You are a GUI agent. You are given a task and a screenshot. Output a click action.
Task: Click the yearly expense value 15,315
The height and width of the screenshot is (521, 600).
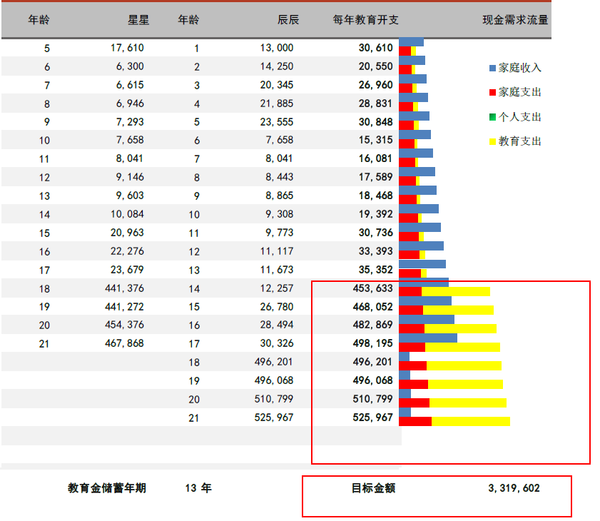376,140
